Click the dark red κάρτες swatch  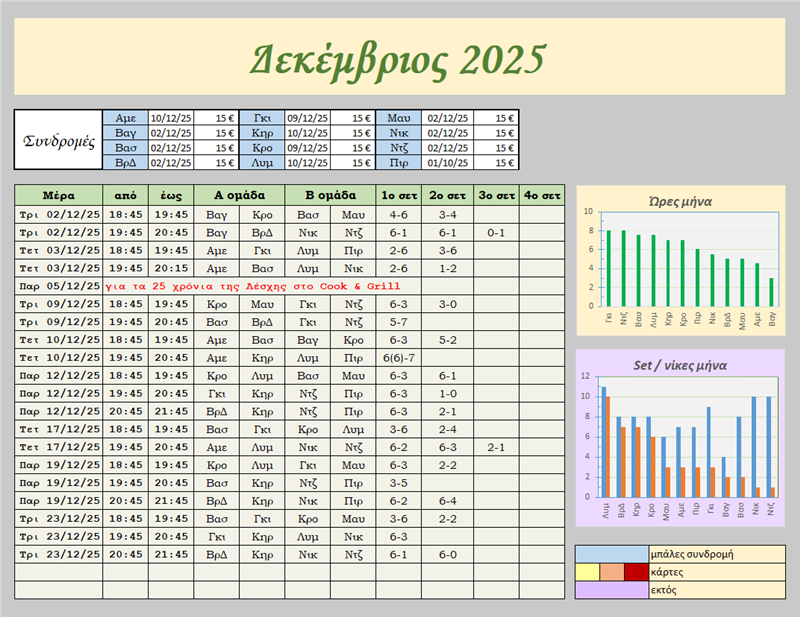(635, 572)
